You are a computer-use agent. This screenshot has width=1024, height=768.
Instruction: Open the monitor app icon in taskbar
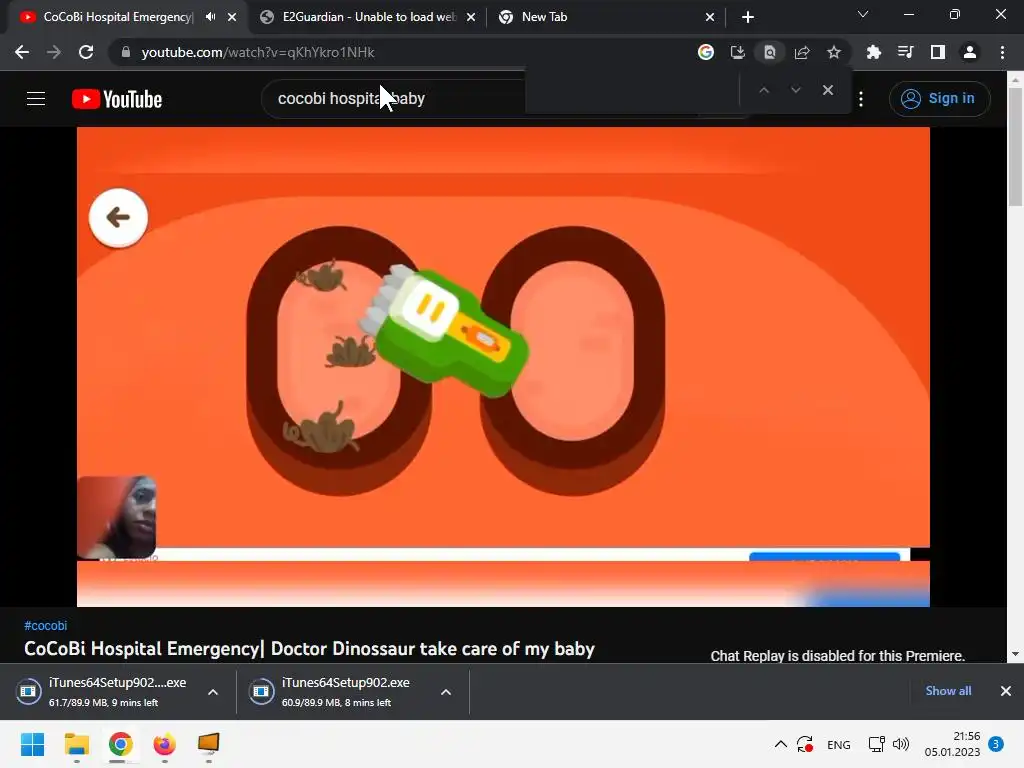(209, 744)
